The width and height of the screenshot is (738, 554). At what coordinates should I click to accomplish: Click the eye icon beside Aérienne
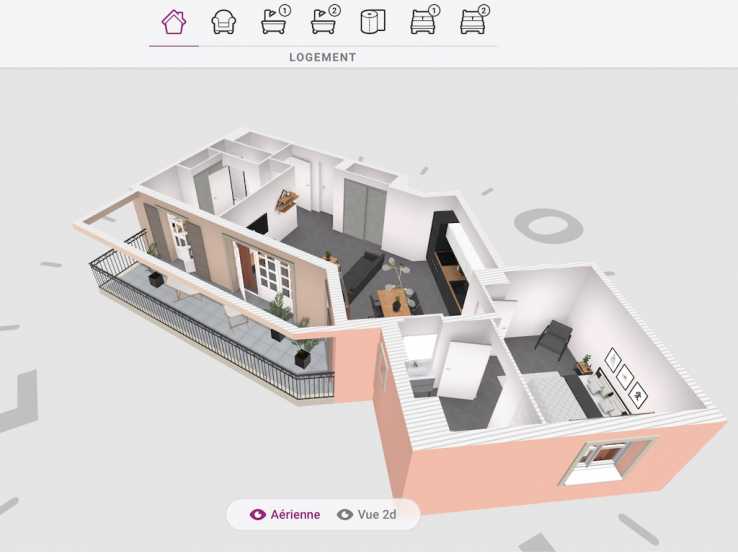[258, 515]
